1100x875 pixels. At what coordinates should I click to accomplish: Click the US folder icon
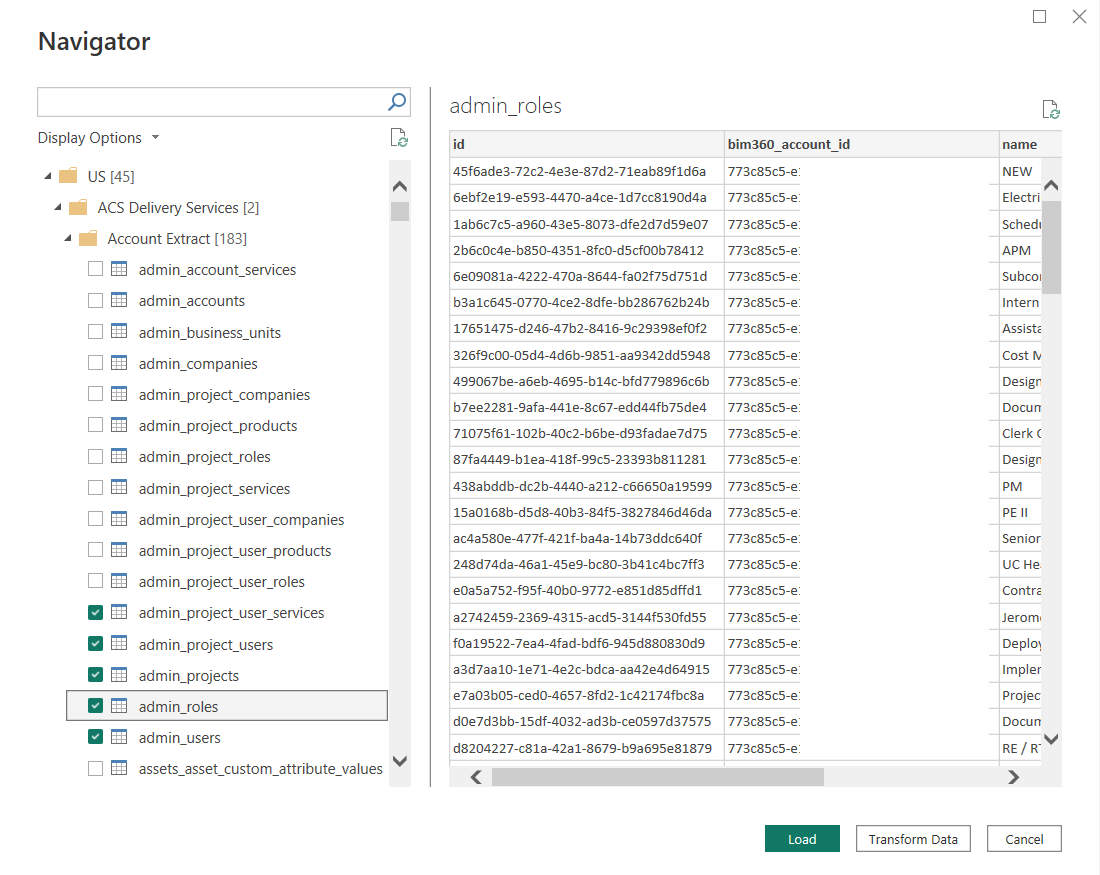click(67, 176)
